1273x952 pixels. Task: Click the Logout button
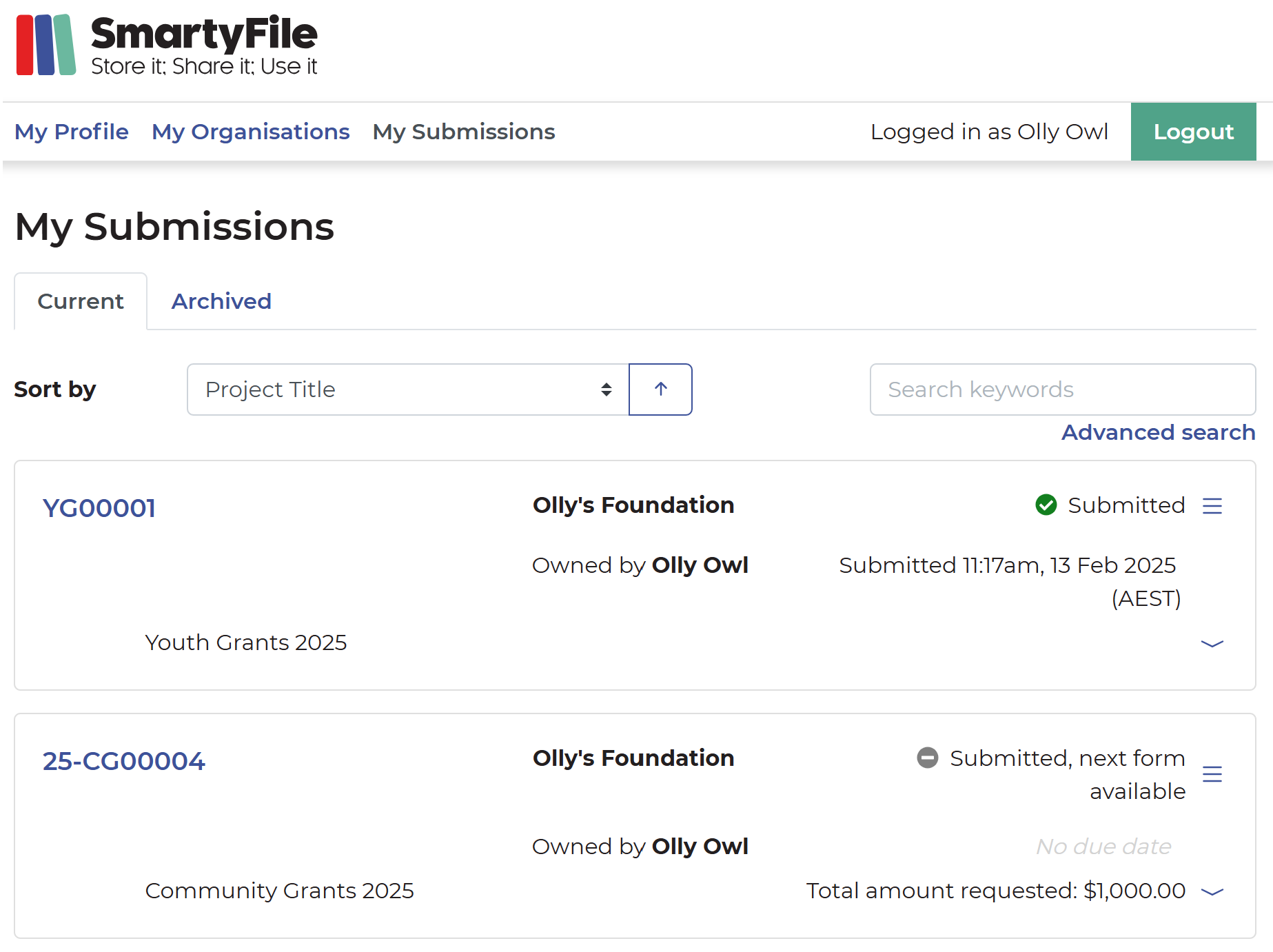pyautogui.click(x=1193, y=132)
